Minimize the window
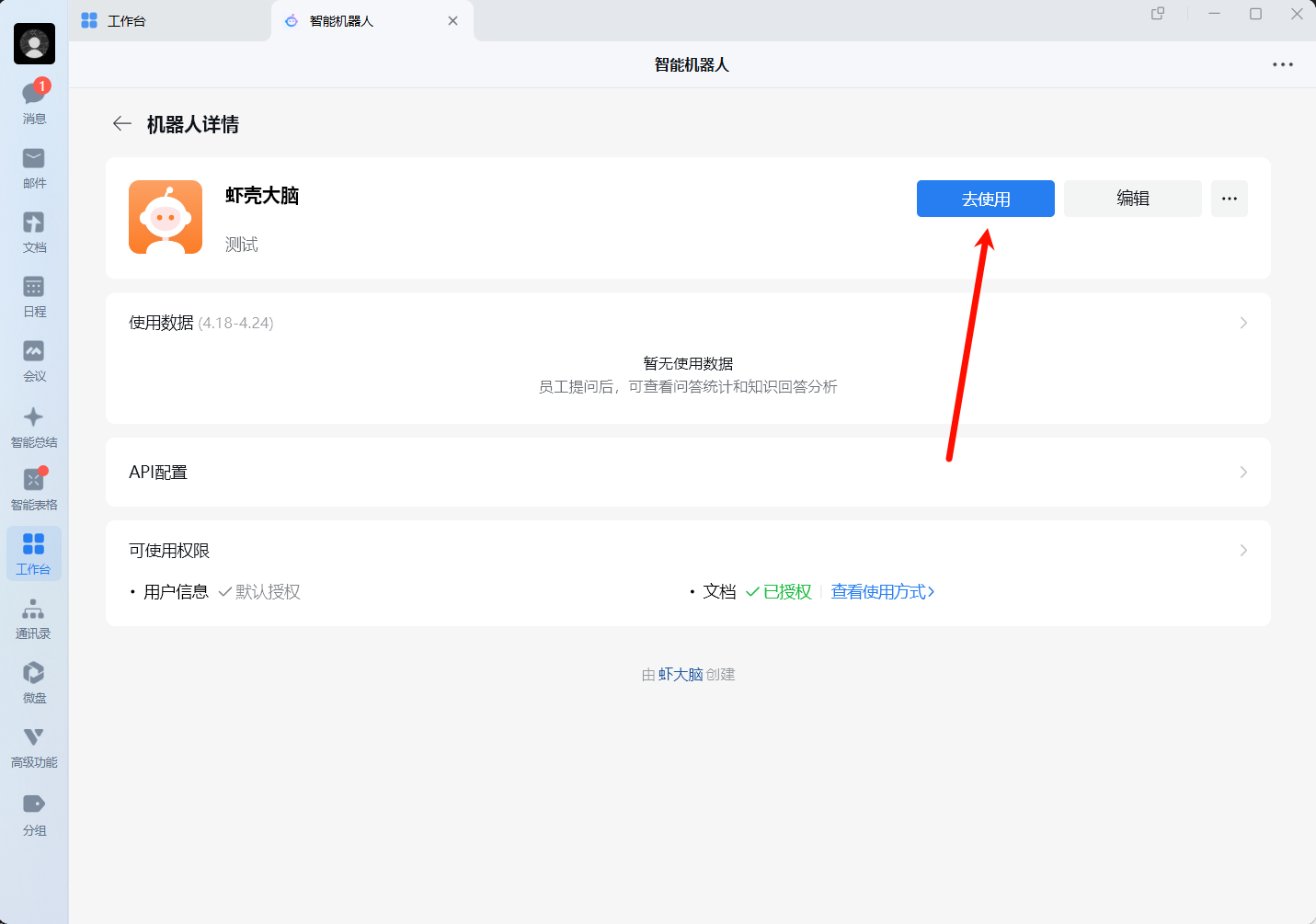The width and height of the screenshot is (1316, 924). coord(1214,14)
